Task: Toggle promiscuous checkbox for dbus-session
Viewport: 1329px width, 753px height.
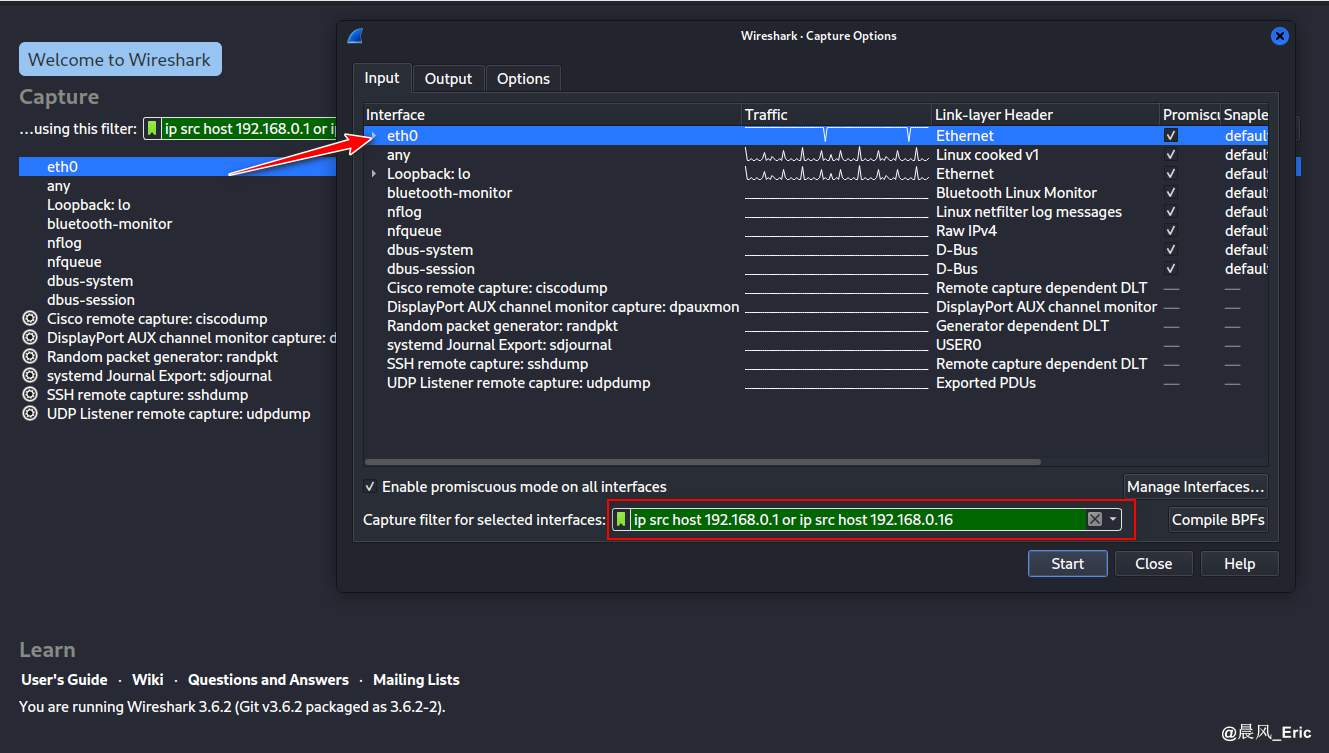Action: (1171, 269)
